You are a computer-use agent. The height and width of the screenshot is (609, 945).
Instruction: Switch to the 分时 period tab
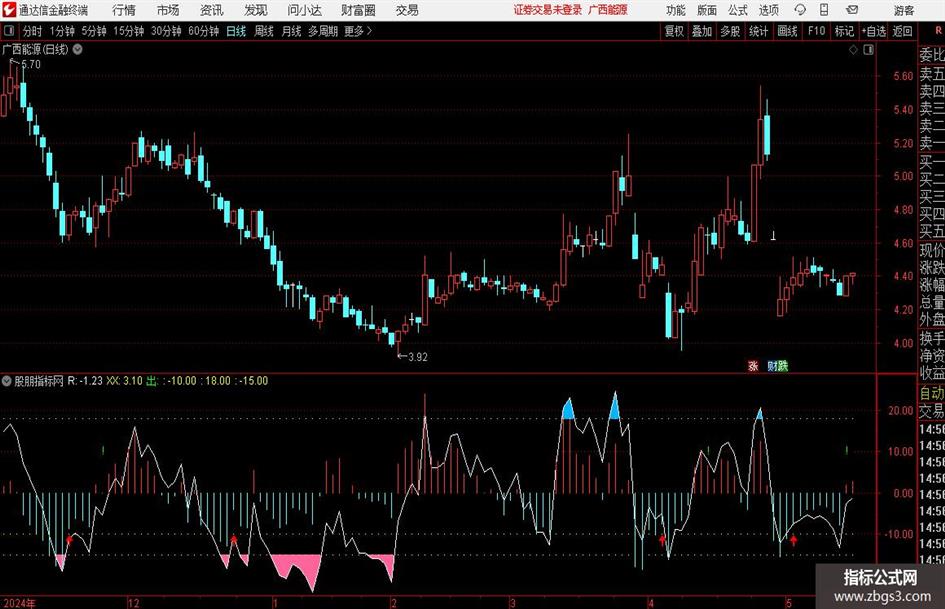32,31
